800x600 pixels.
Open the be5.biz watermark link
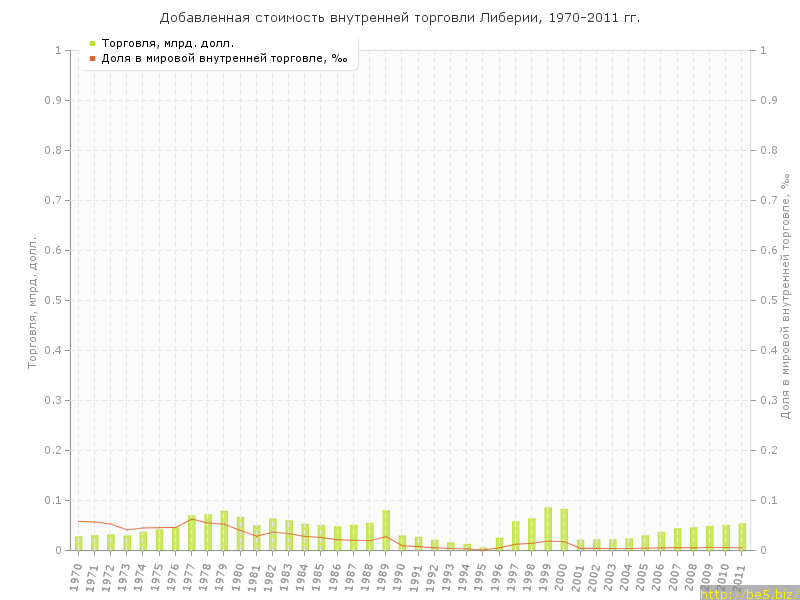[748, 593]
